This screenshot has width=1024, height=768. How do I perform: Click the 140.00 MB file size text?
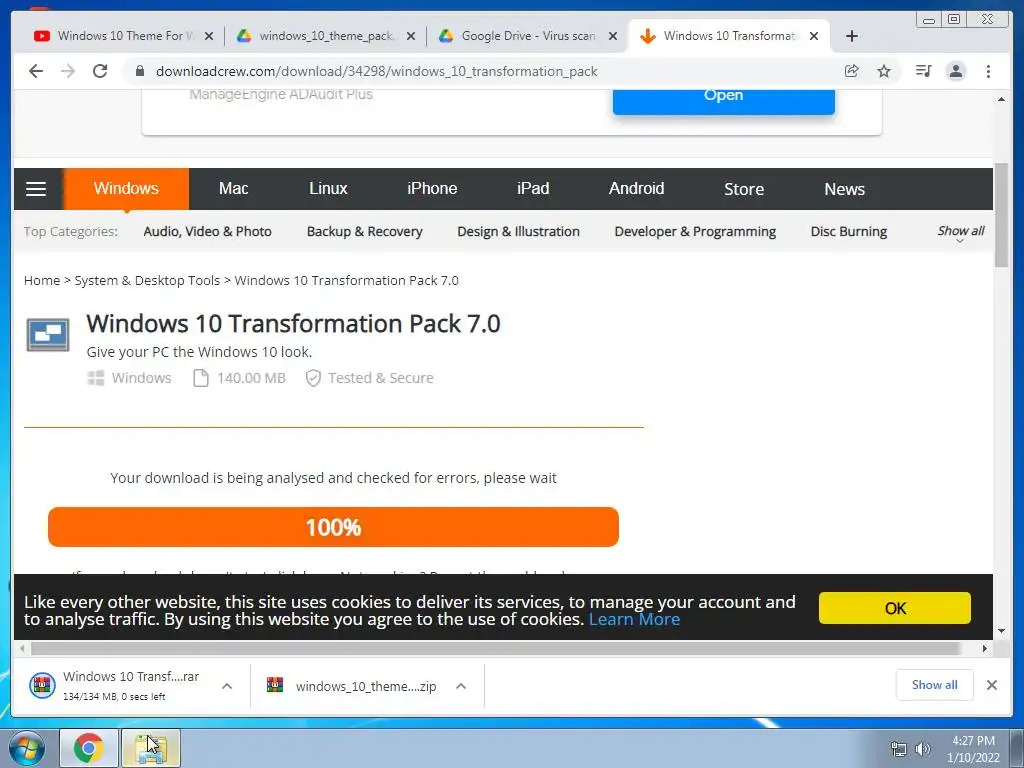[x=251, y=378]
